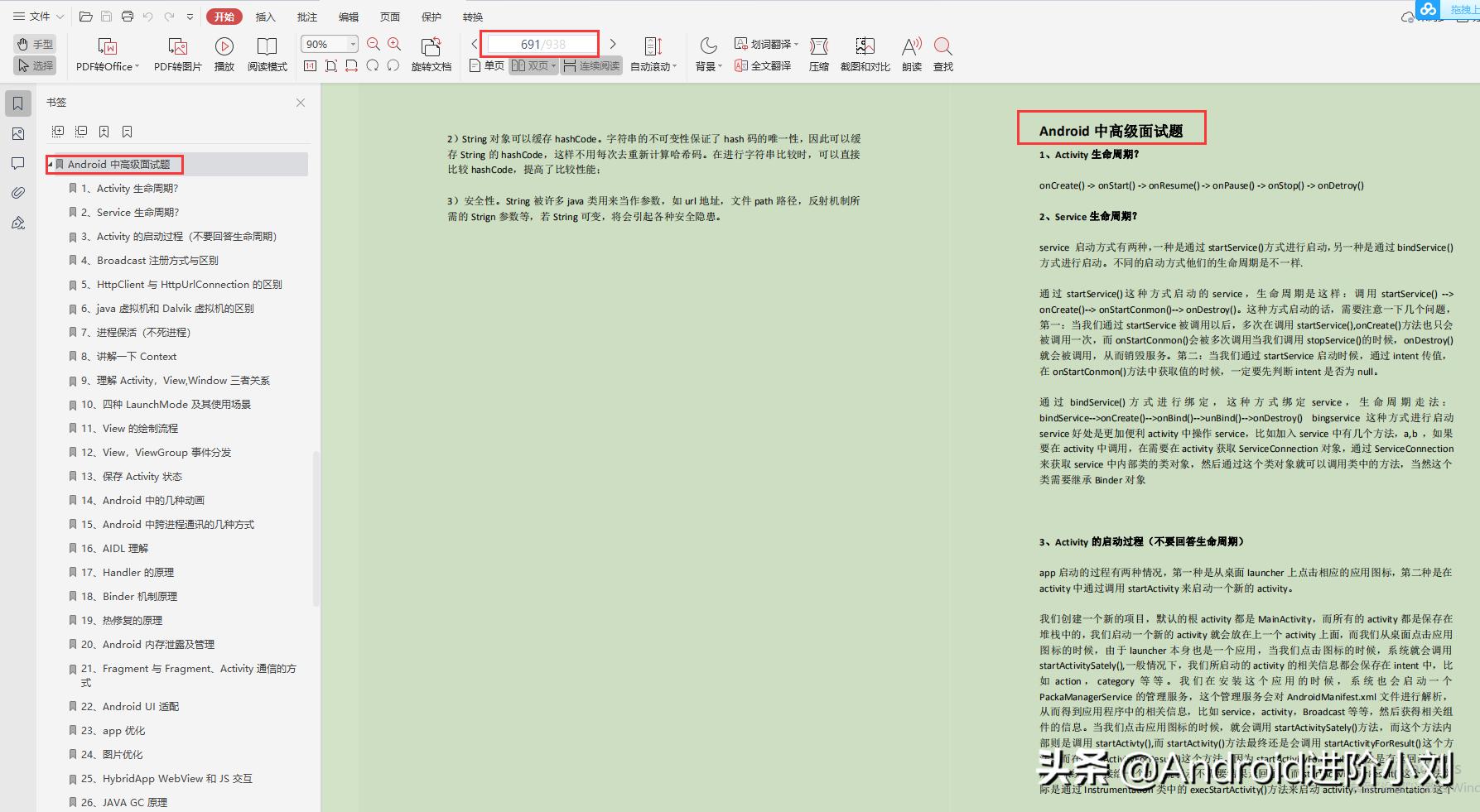Select bookmark 17、Handler 的原理

[x=137, y=572]
